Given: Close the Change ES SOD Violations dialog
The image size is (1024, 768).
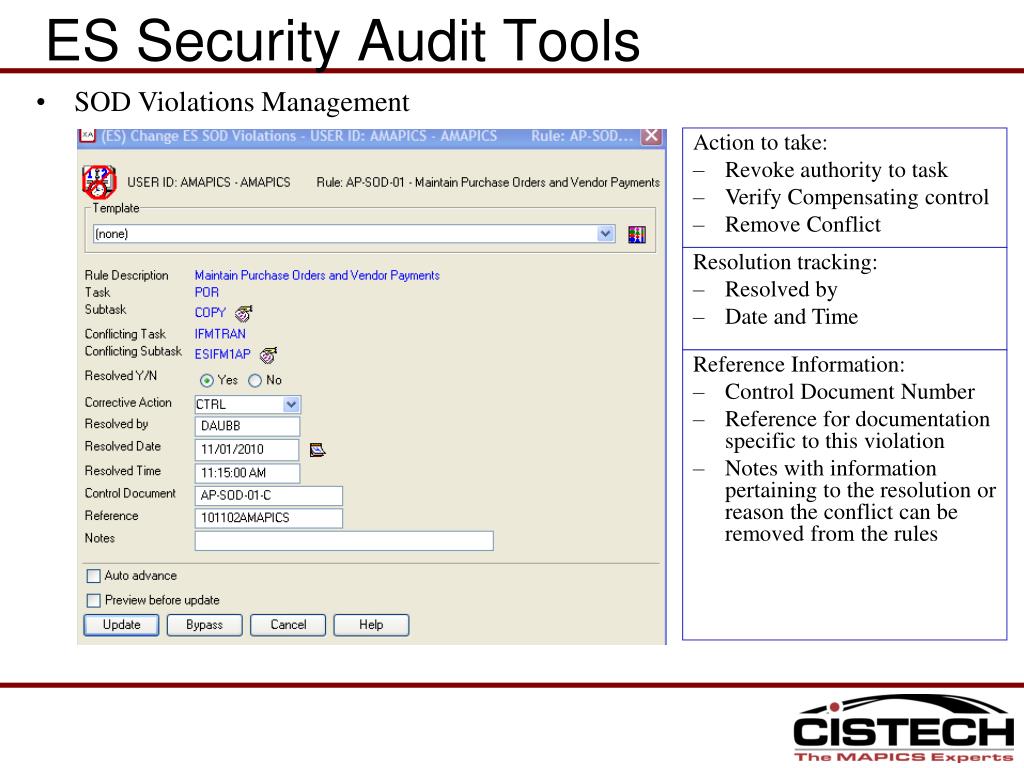Looking at the screenshot, I should coord(651,136).
